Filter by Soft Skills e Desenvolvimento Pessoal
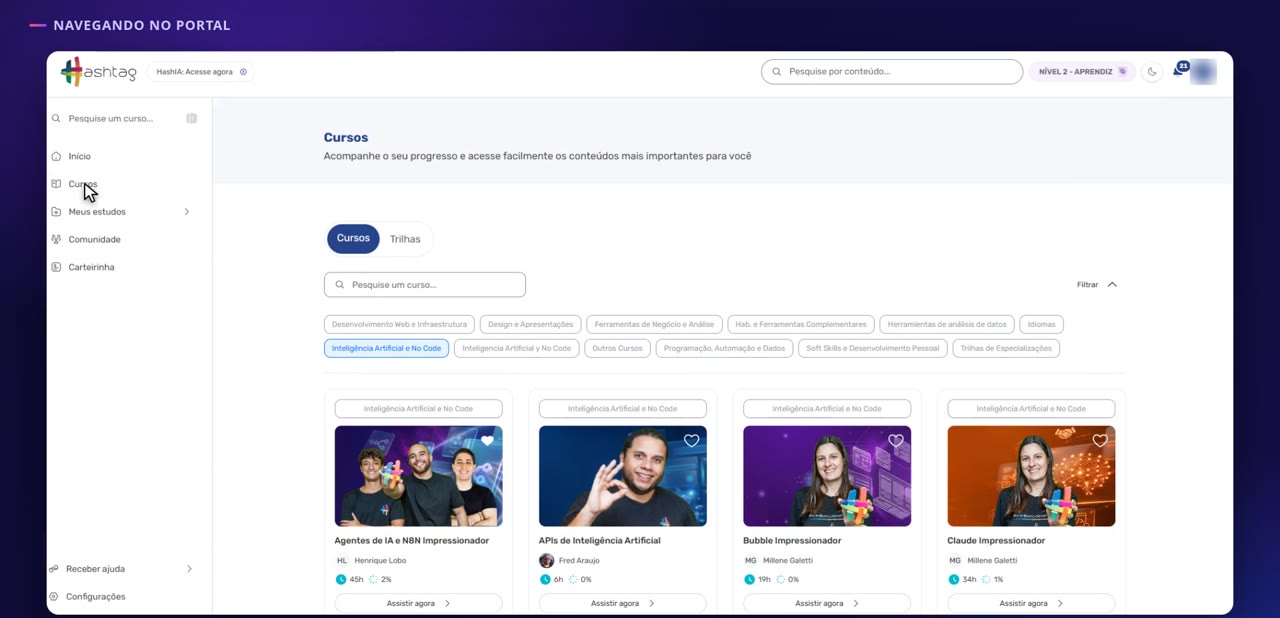 pos(873,348)
